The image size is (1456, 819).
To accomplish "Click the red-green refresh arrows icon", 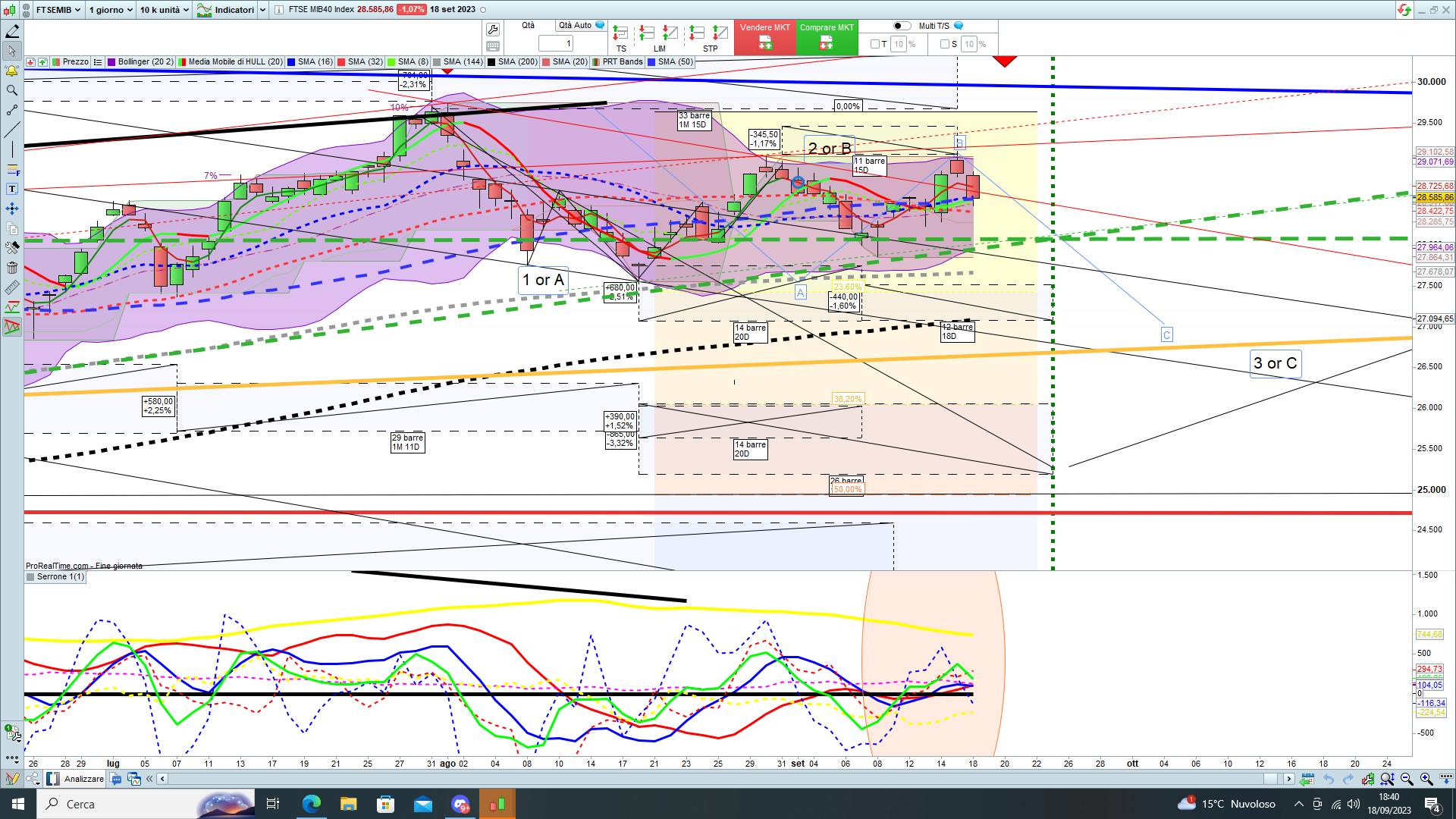I will pyautogui.click(x=1404, y=10).
